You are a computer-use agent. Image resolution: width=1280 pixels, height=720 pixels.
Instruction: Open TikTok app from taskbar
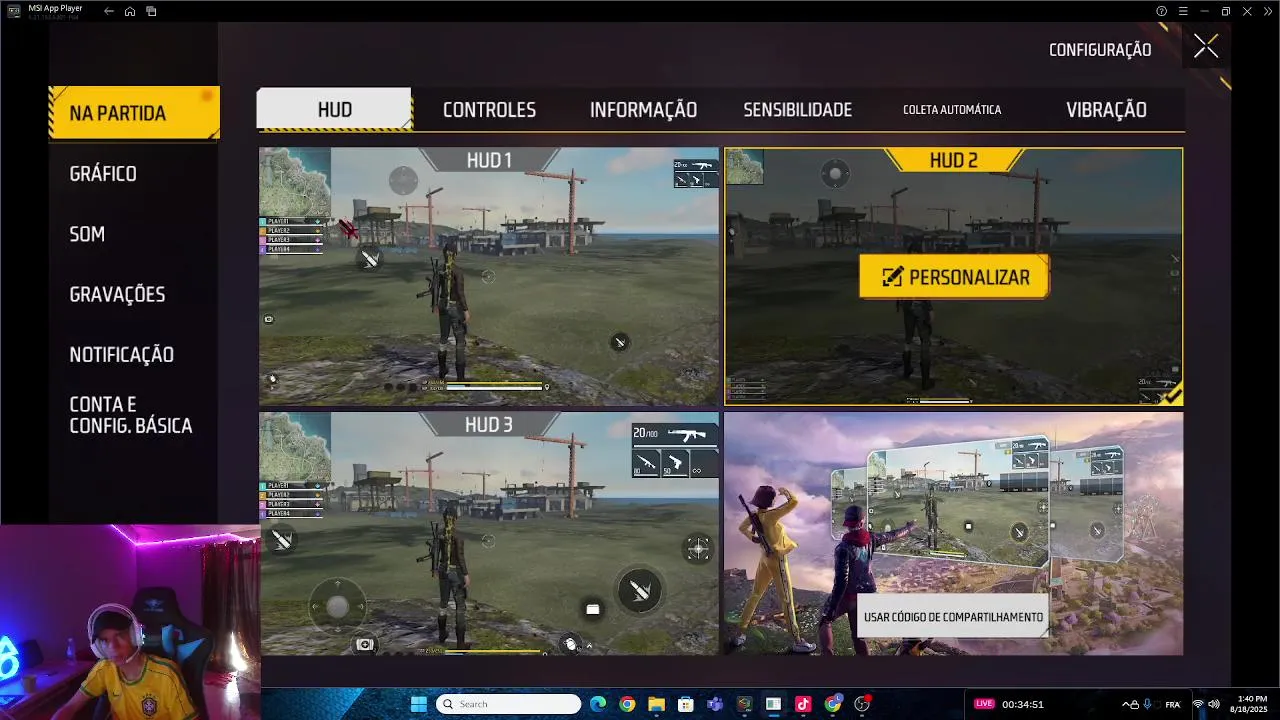tap(802, 704)
